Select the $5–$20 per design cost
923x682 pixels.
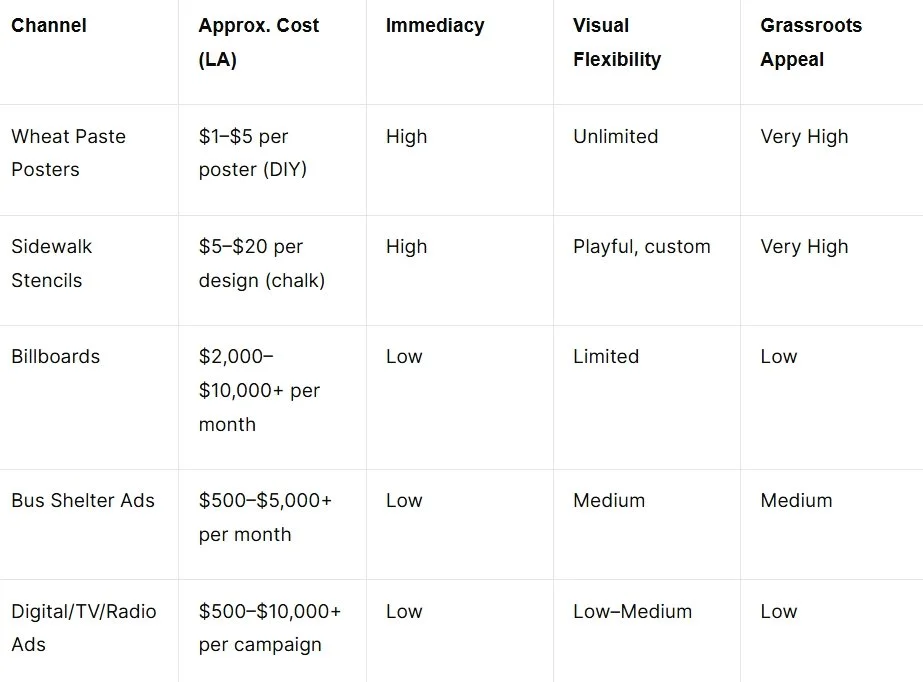261,263
